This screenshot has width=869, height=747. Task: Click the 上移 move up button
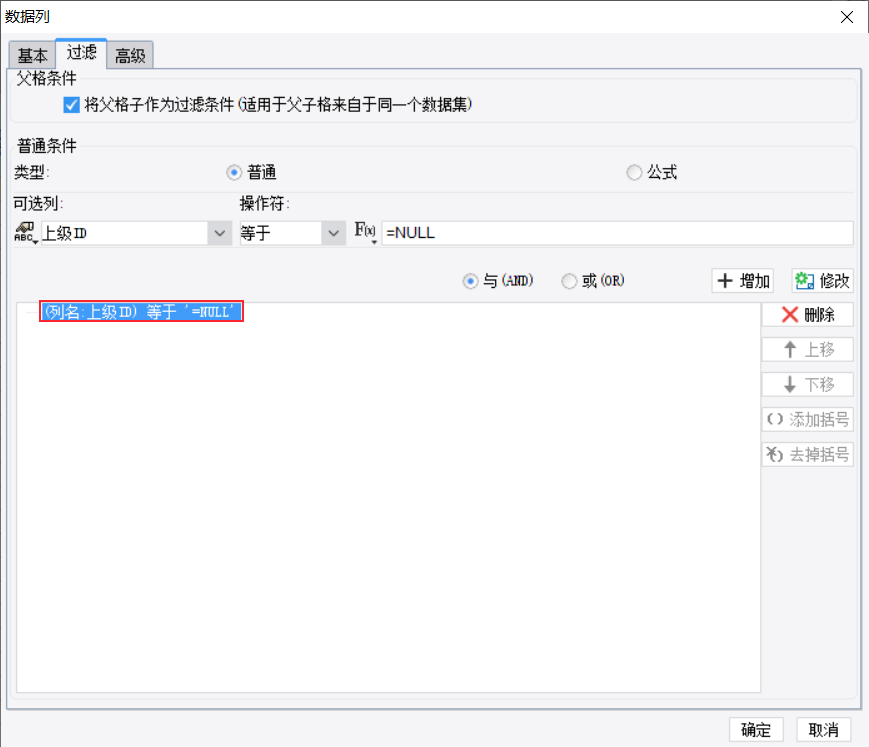(807, 350)
